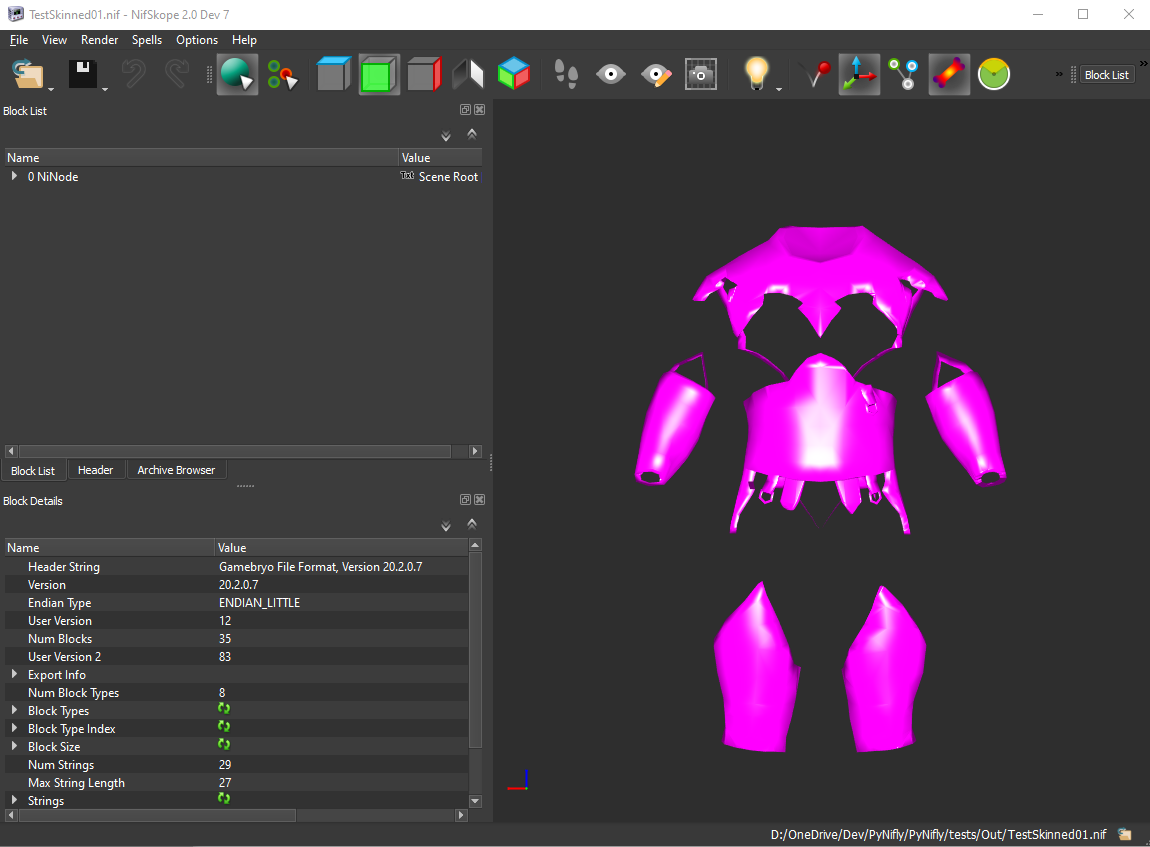Click the Scene Root value cell
The width and height of the screenshot is (1150, 847).
pyautogui.click(x=440, y=177)
